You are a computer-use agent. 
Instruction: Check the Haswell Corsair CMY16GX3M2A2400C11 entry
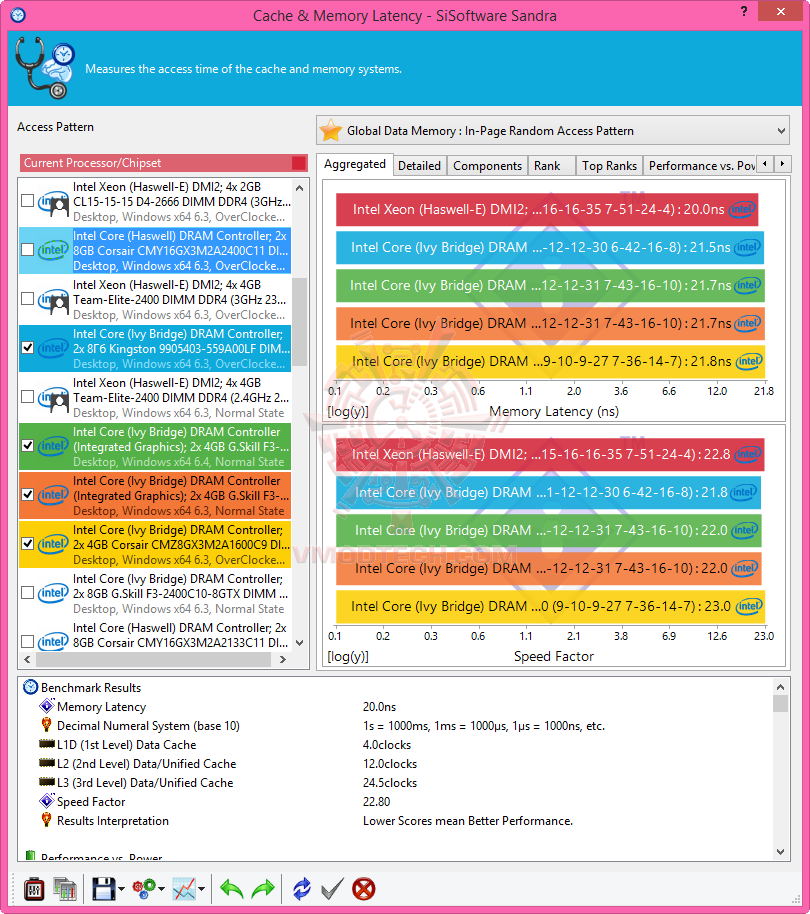click(x=27, y=250)
